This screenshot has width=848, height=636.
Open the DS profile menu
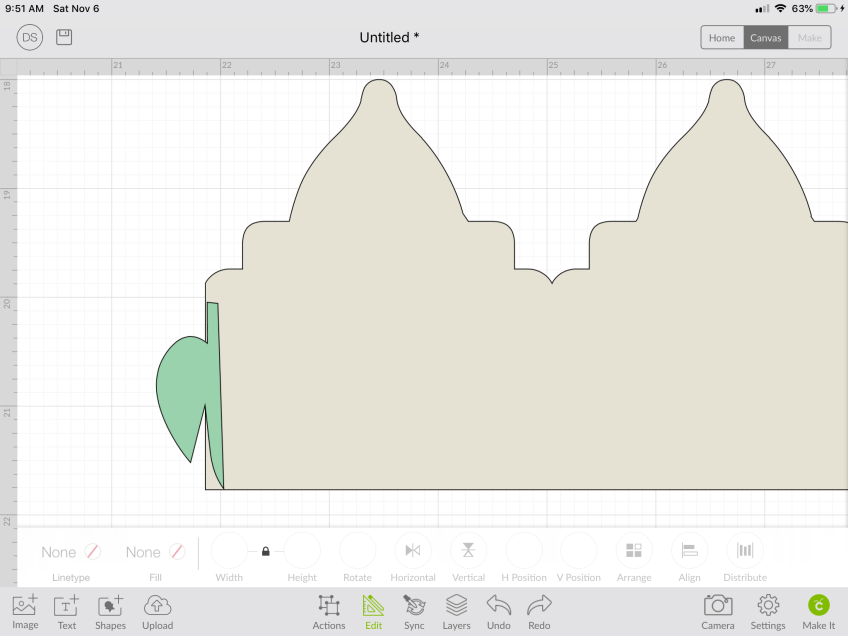coord(29,37)
